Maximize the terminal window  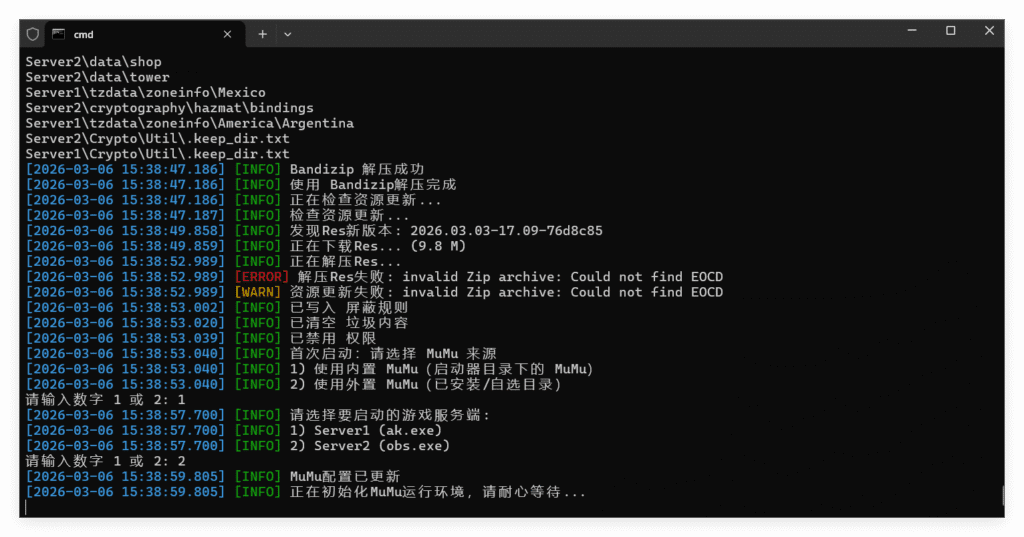click(950, 31)
